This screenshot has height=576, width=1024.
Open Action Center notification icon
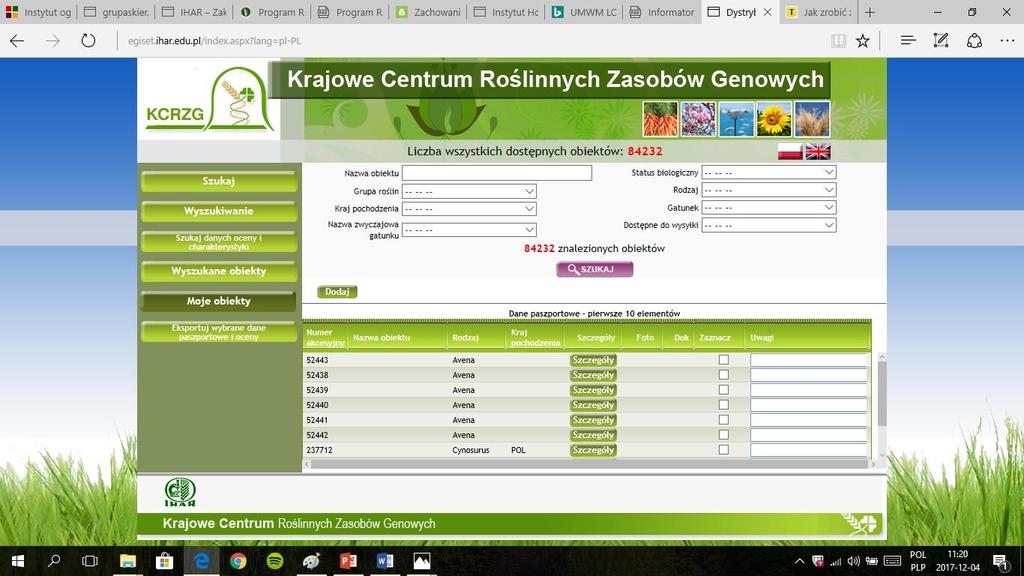pyautogui.click(x=1000, y=561)
